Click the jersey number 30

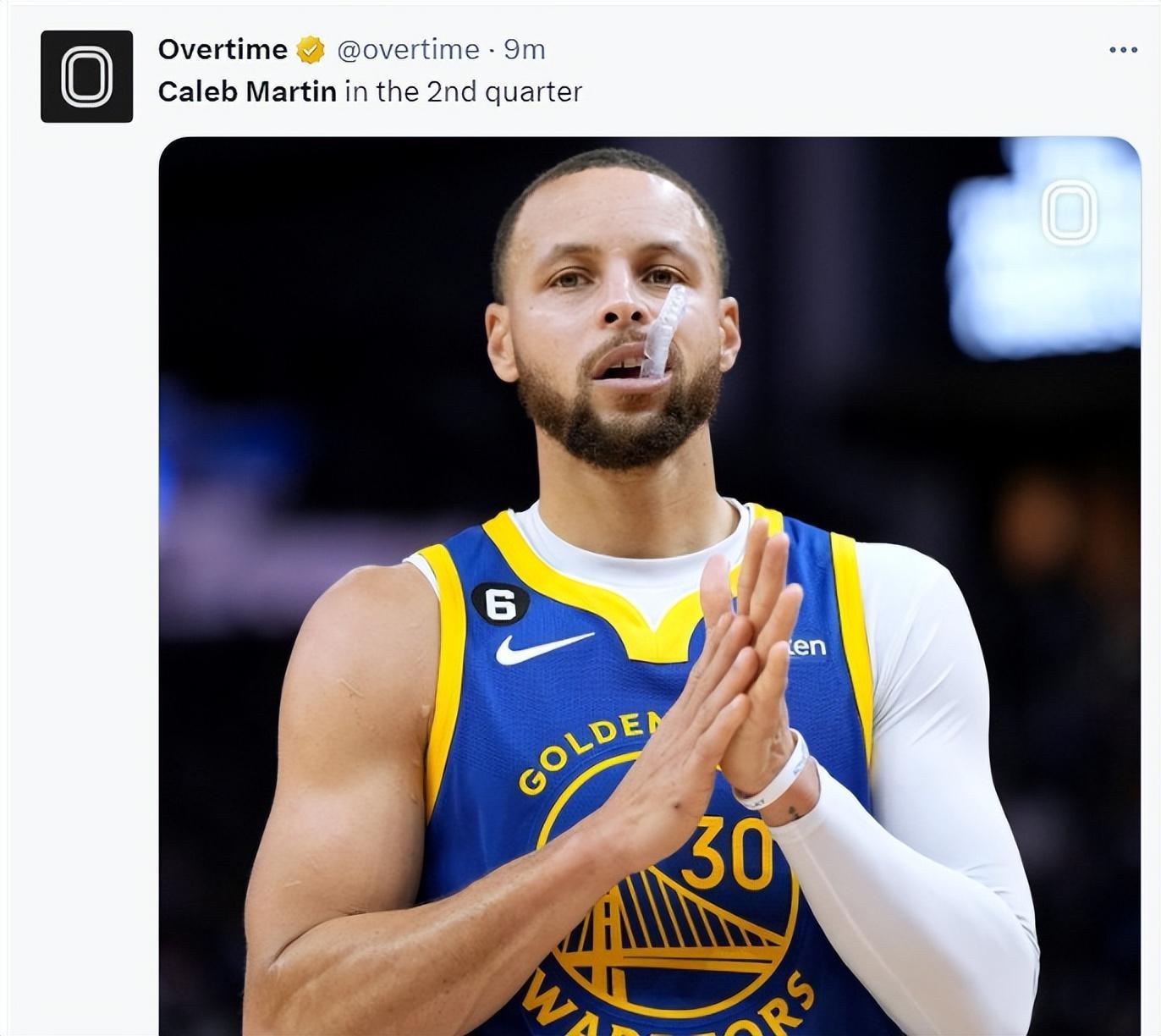(729, 855)
